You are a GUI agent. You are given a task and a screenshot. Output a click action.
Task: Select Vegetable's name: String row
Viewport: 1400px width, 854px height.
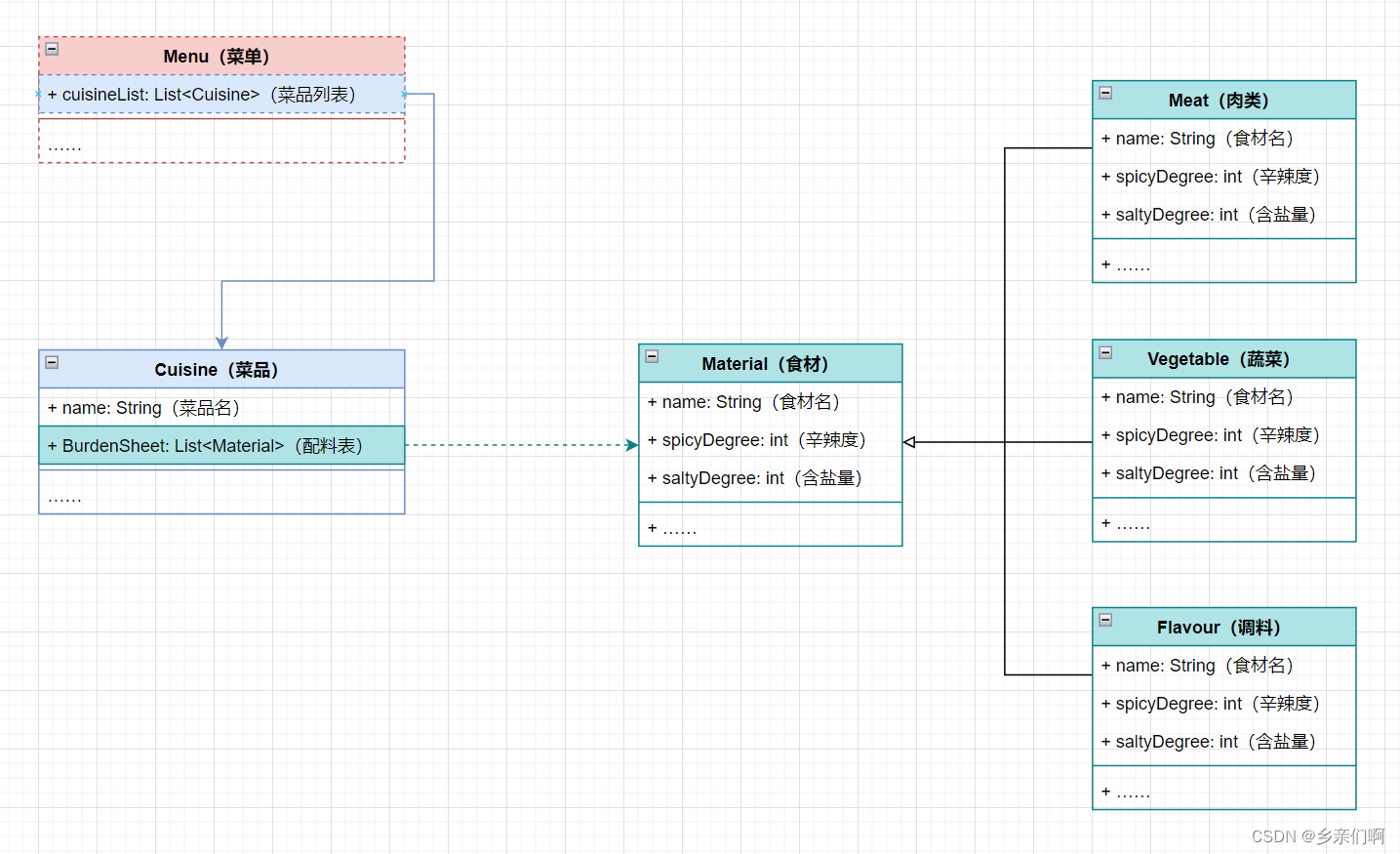(x=1224, y=397)
